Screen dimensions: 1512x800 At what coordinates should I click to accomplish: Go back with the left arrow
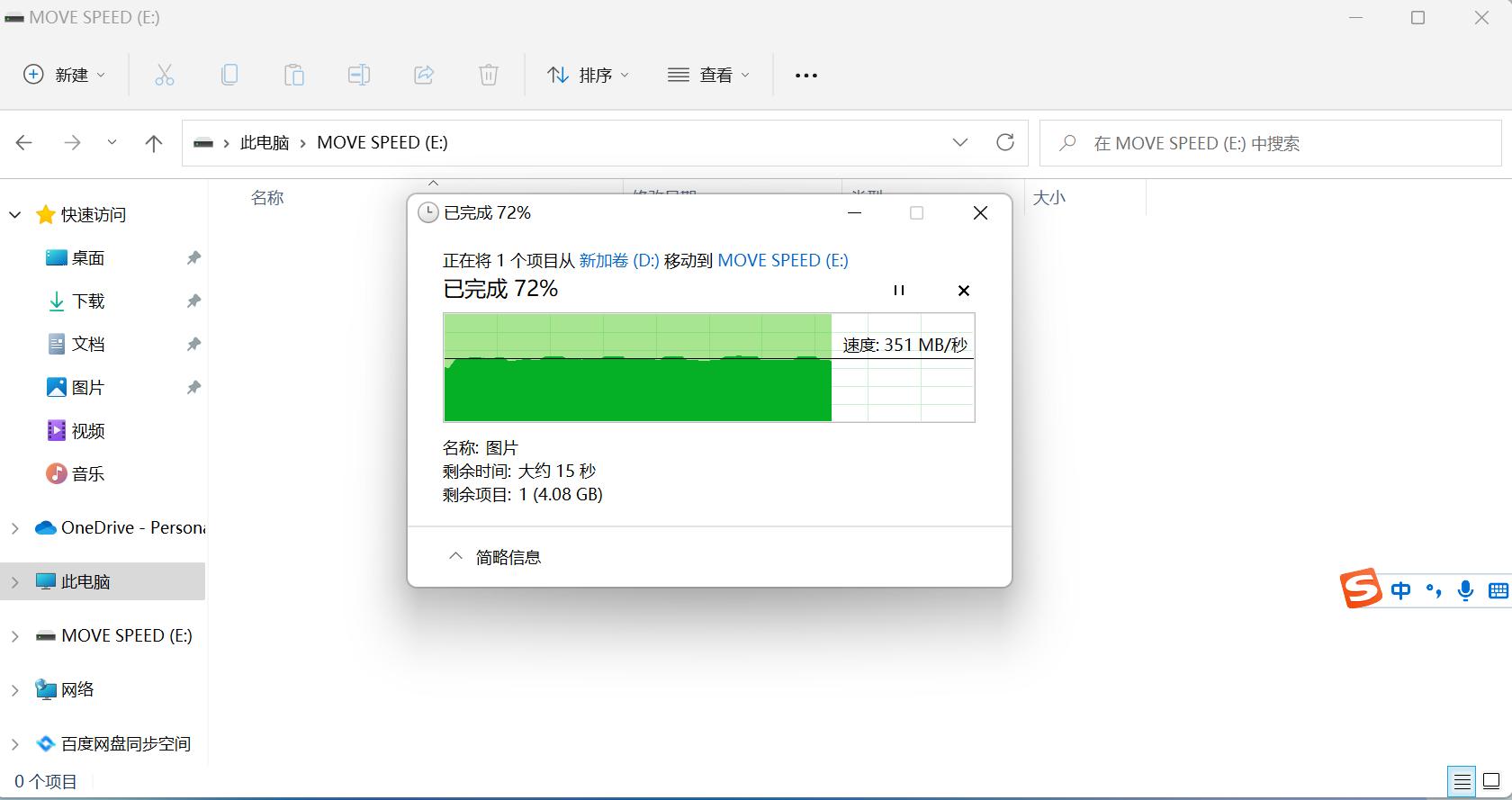point(24,142)
